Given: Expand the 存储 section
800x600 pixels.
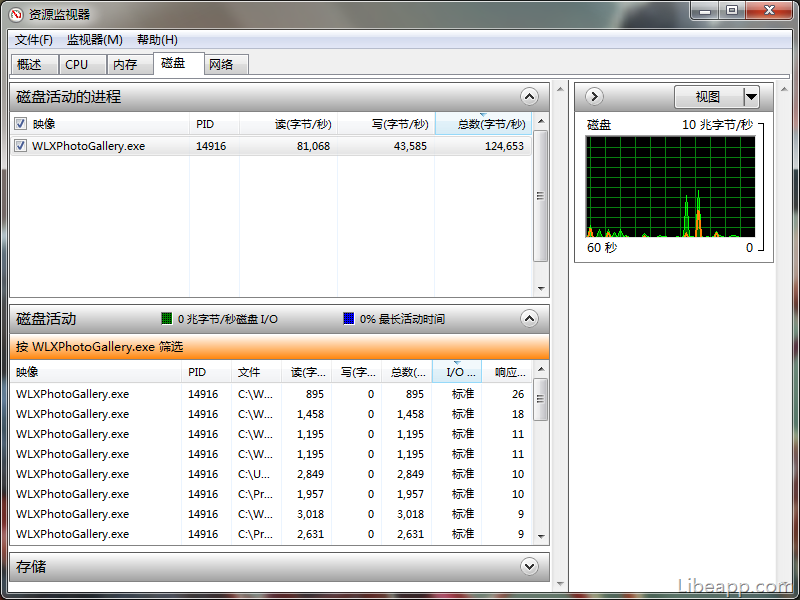Looking at the screenshot, I should 529,566.
